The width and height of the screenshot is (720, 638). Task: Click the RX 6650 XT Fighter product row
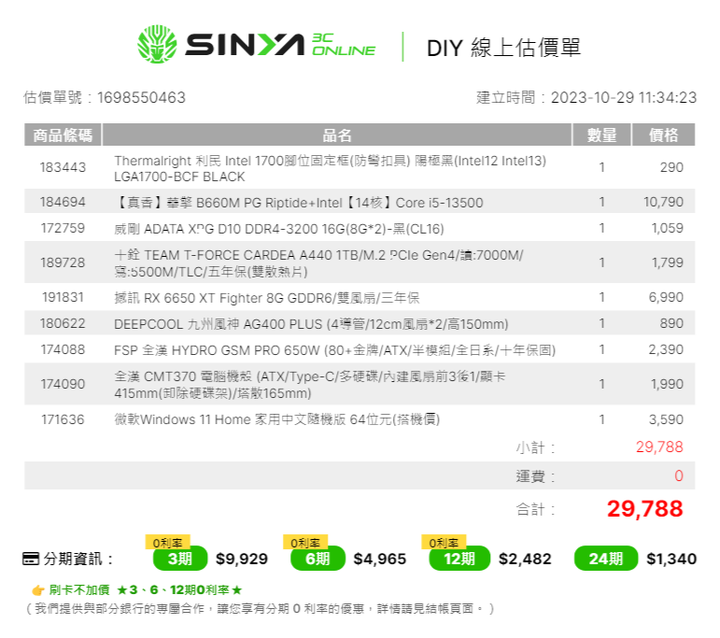(360, 298)
